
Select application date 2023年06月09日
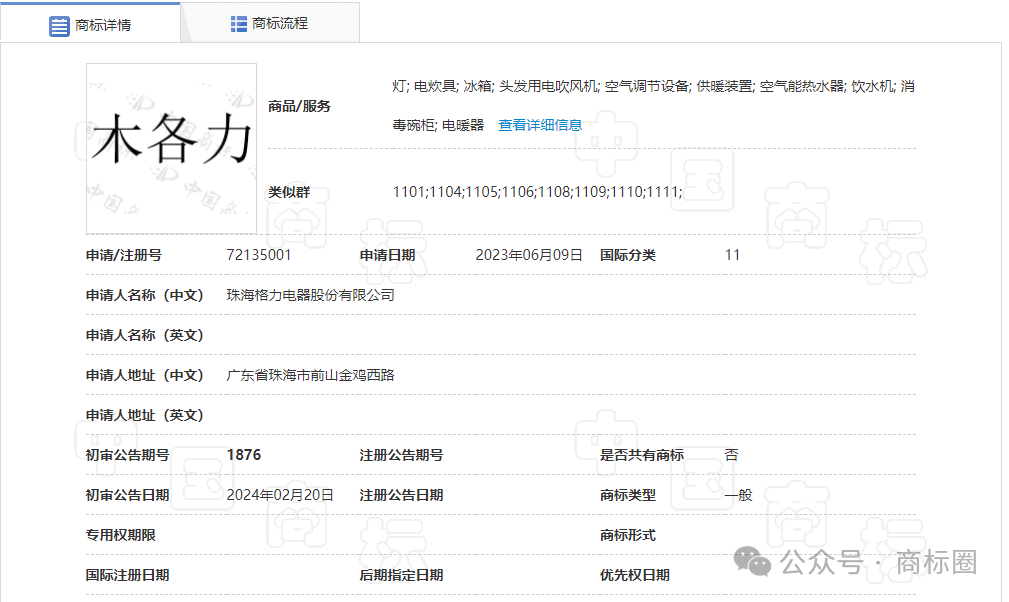529,255
